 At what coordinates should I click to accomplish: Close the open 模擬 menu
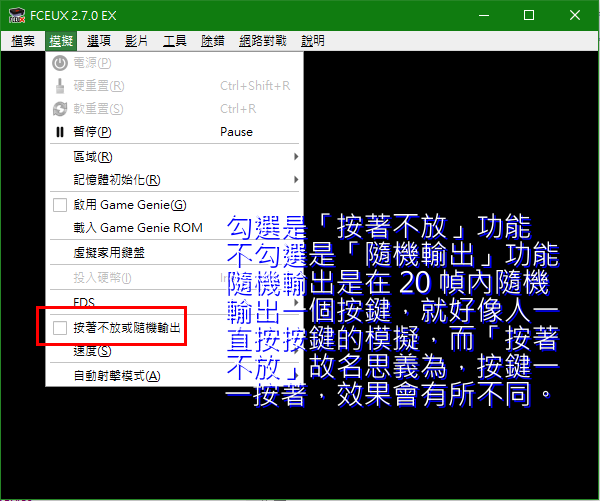tap(61, 41)
